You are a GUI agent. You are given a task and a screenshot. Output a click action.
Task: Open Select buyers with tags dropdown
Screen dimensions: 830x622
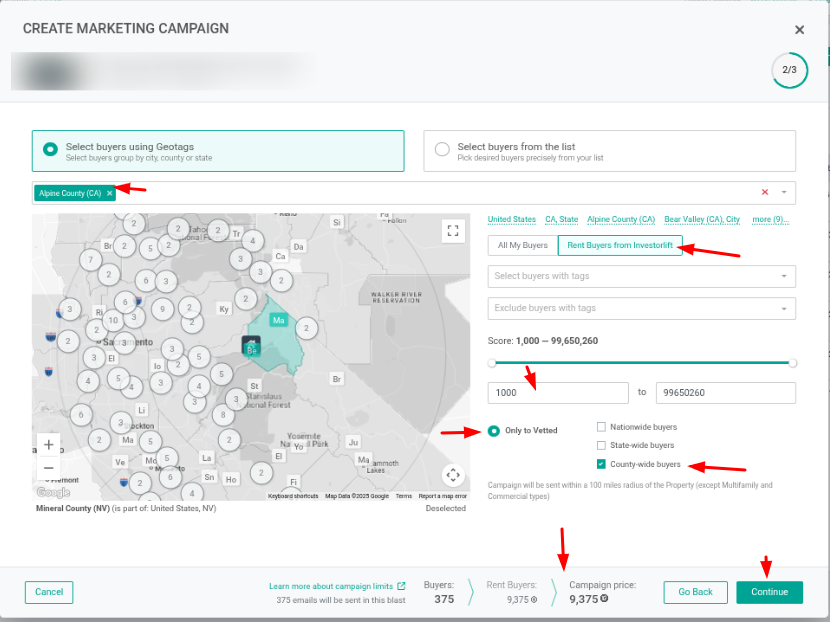642,276
